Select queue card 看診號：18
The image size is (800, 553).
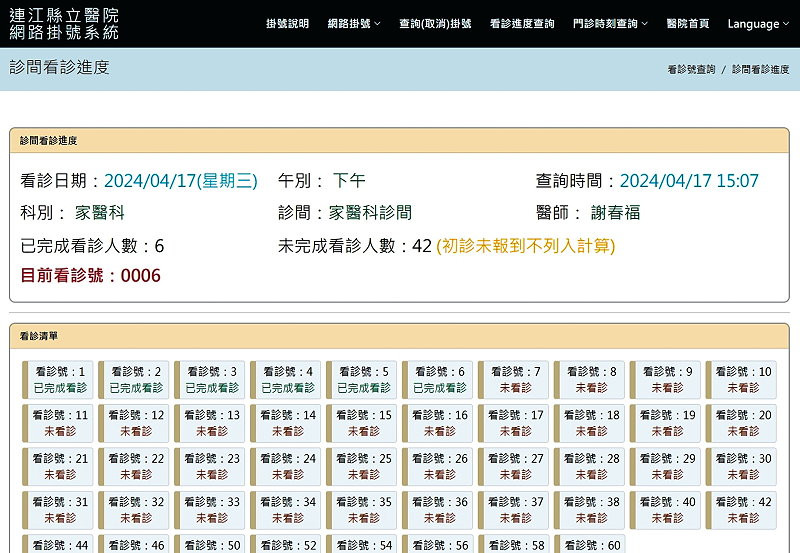[589, 423]
